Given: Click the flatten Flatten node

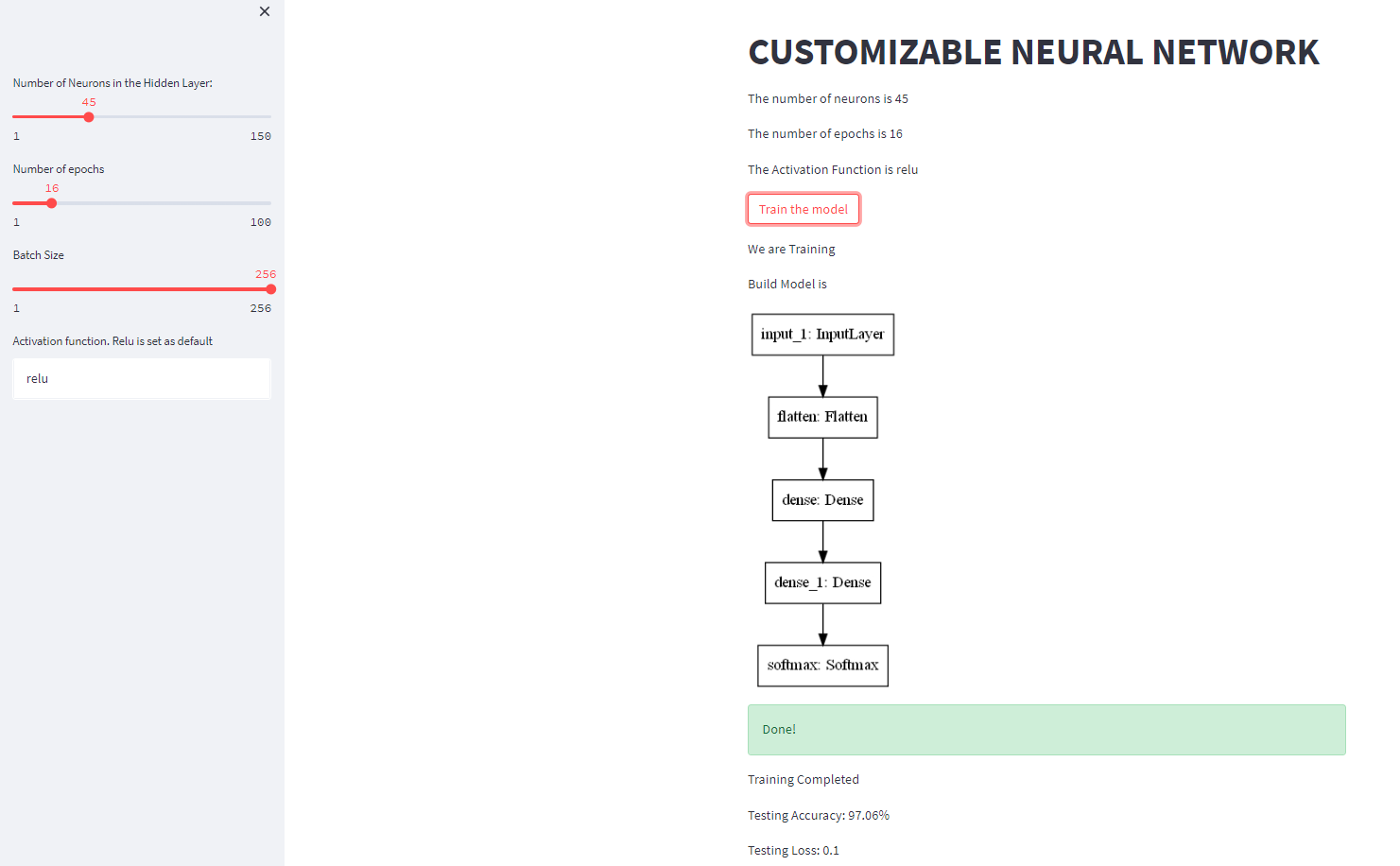Looking at the screenshot, I should [x=821, y=417].
